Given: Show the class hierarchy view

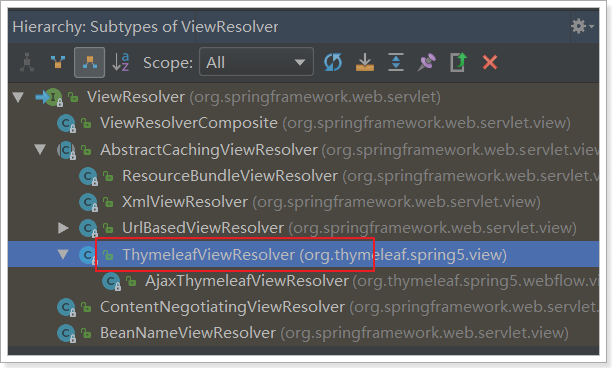Looking at the screenshot, I should point(27,62).
